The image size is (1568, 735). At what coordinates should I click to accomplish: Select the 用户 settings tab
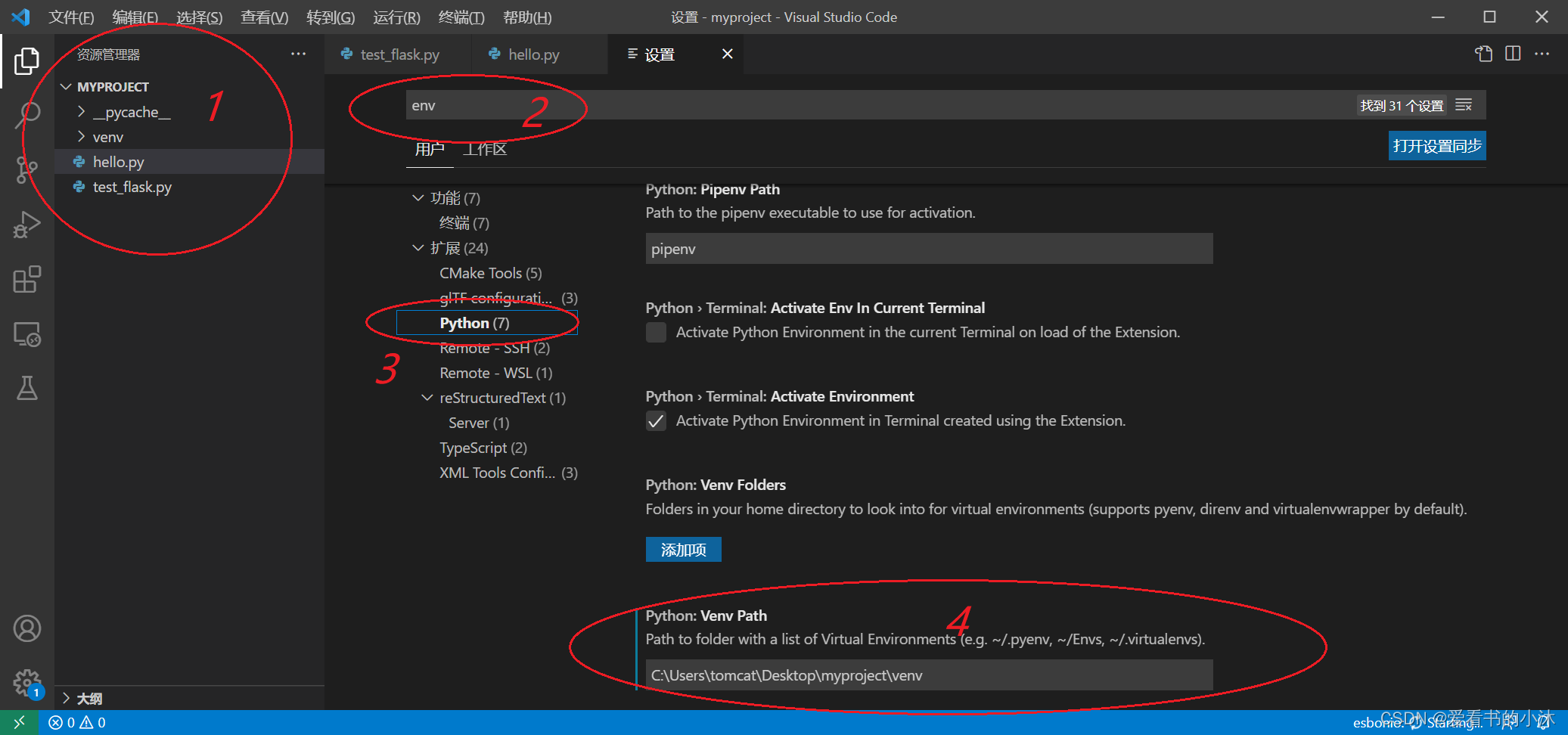point(430,149)
